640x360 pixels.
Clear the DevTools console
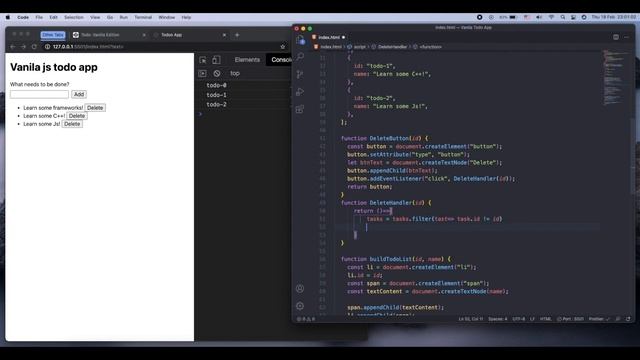(217, 73)
